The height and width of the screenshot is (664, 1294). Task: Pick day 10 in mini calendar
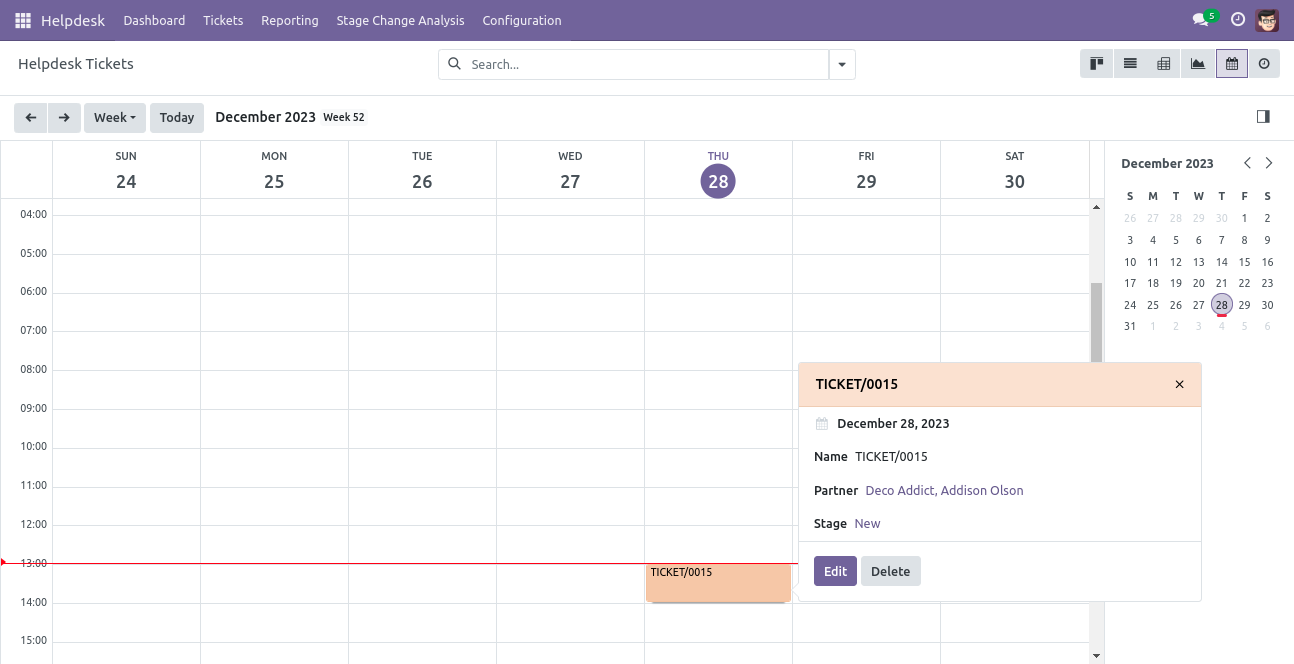1130,262
